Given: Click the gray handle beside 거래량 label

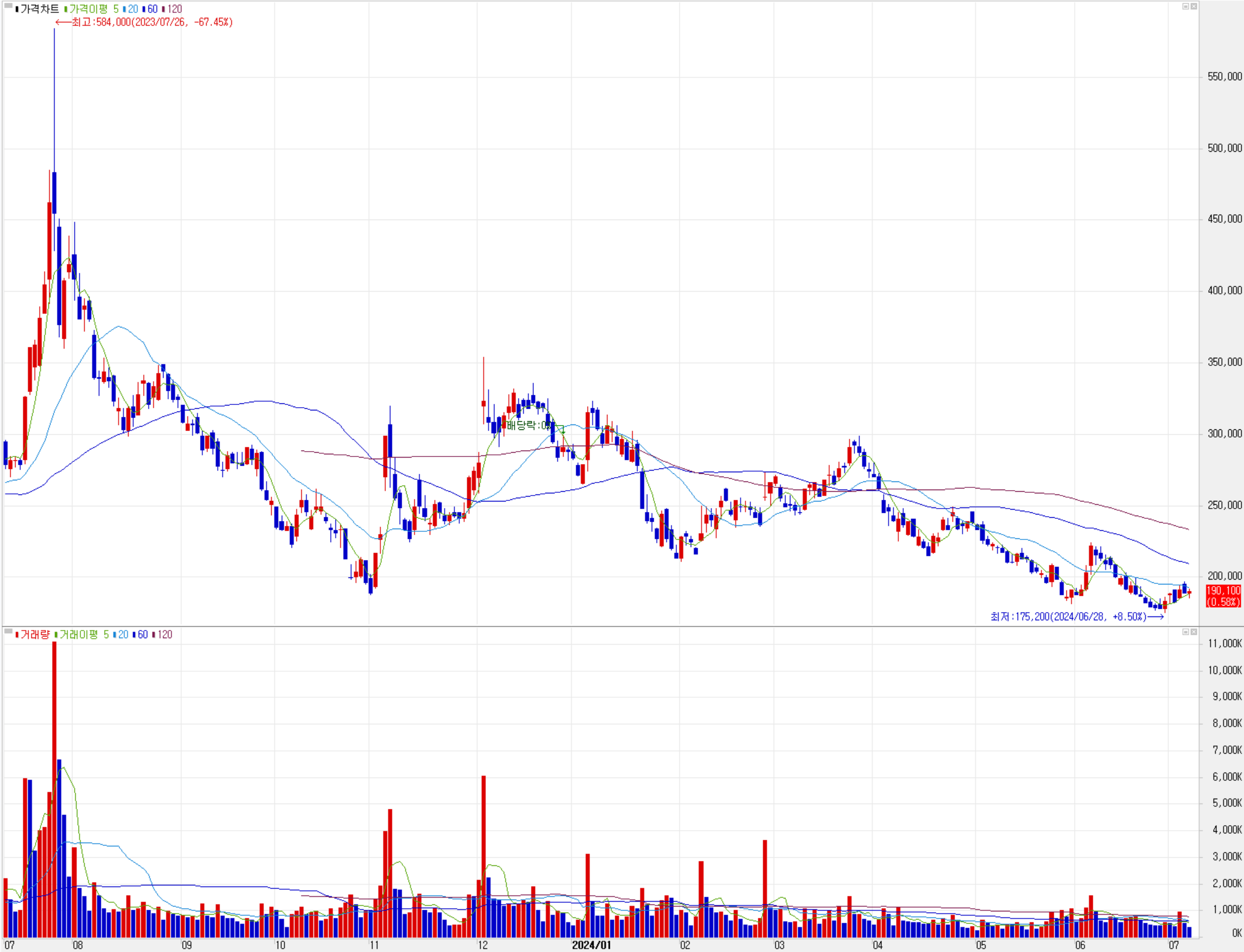Looking at the screenshot, I should [x=8, y=631].
